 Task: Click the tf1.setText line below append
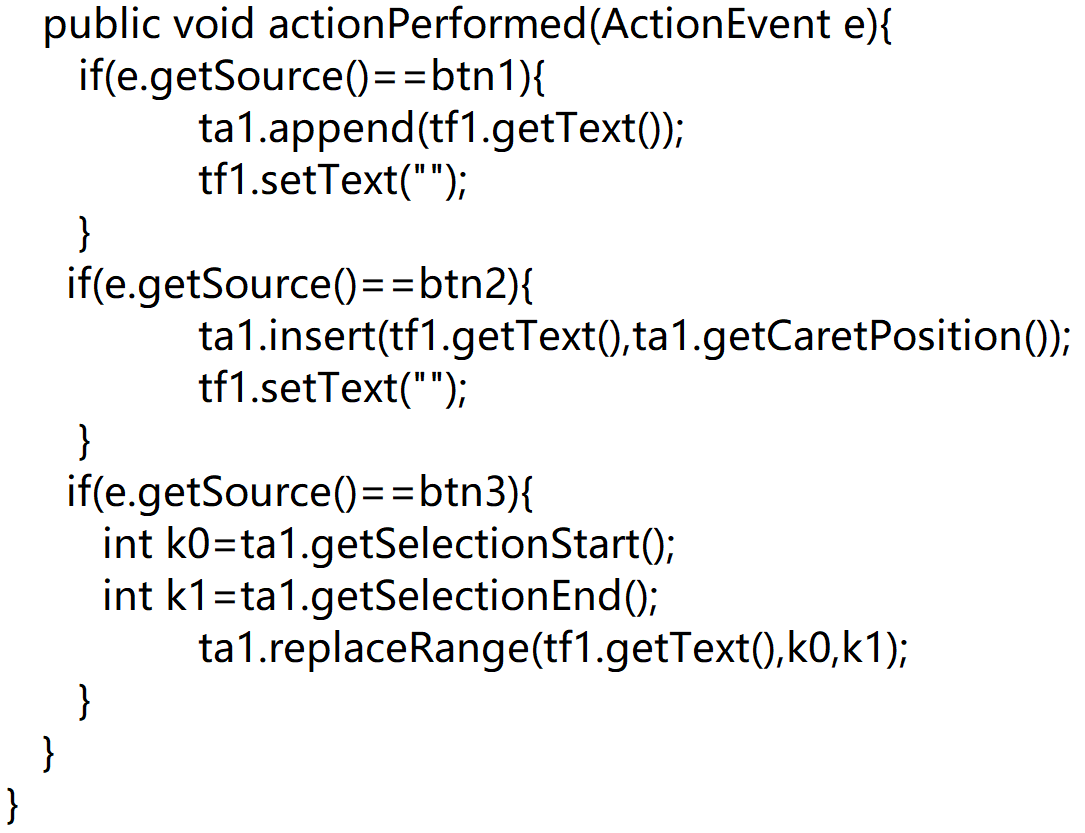[x=332, y=182]
